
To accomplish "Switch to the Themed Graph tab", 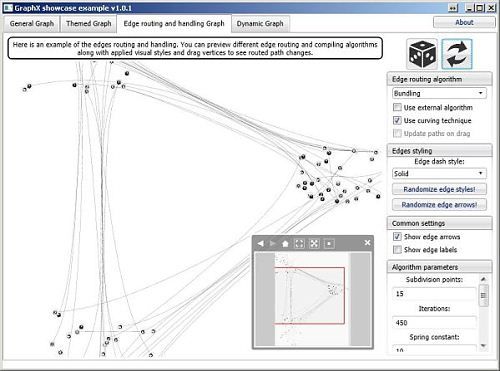I will (x=89, y=24).
